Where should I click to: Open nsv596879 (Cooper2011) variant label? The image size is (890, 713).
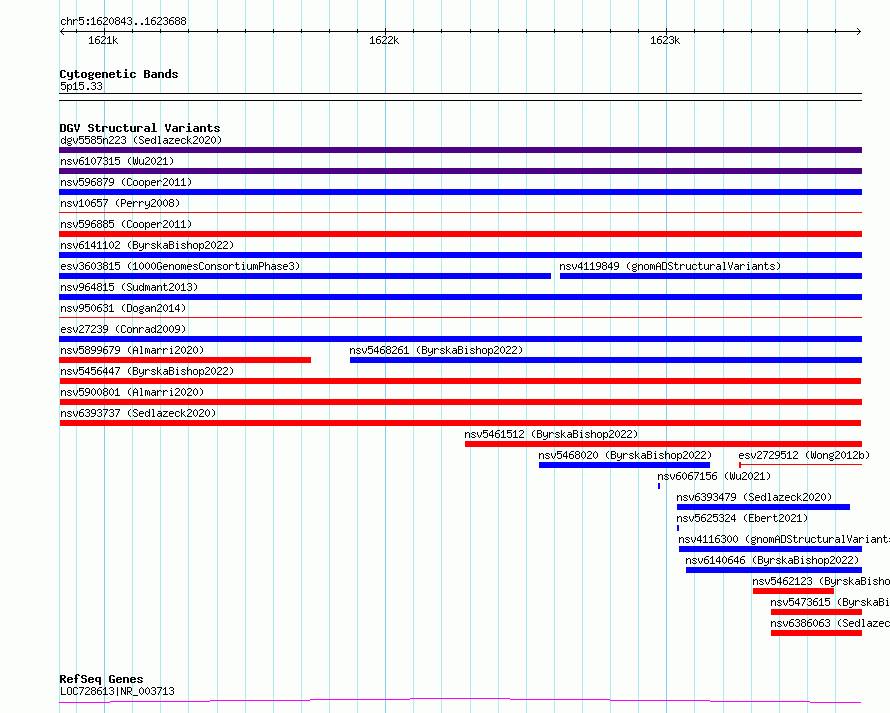(126, 182)
